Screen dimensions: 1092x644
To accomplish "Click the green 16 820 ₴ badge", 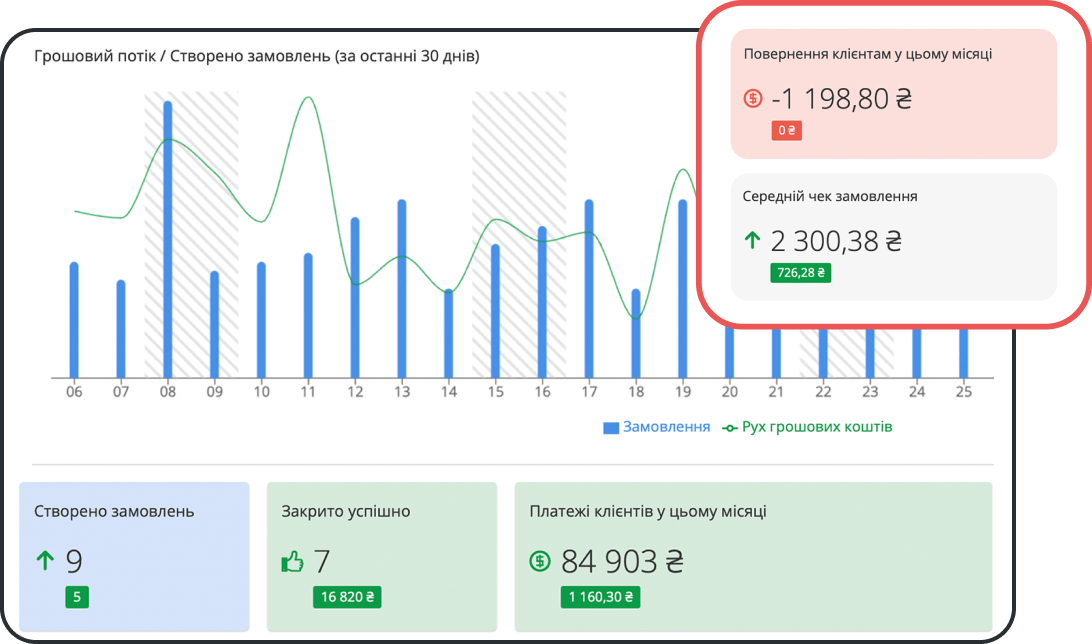I will [x=347, y=597].
